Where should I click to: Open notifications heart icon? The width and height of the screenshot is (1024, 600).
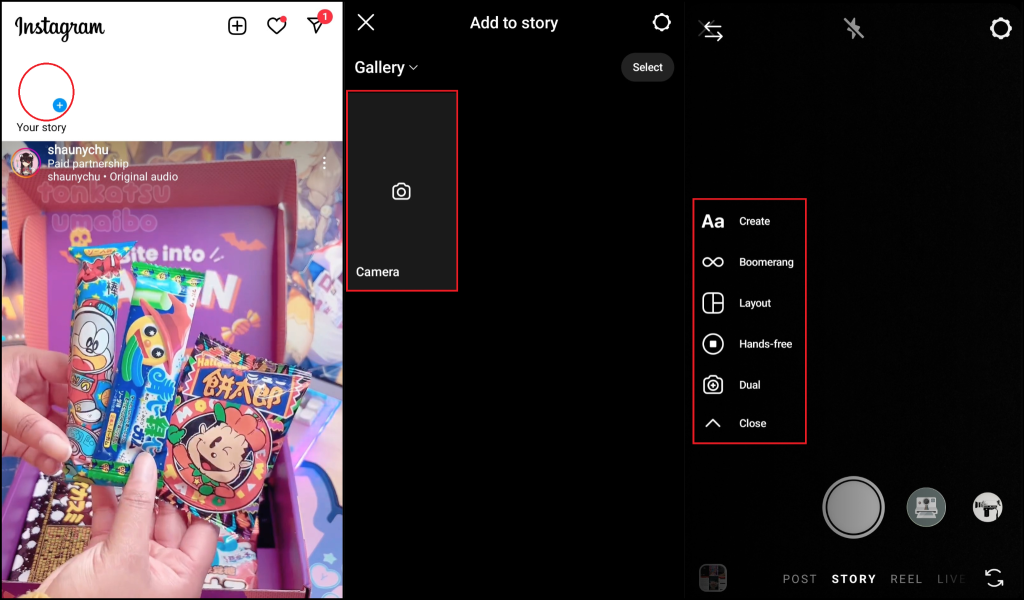pyautogui.click(x=277, y=27)
